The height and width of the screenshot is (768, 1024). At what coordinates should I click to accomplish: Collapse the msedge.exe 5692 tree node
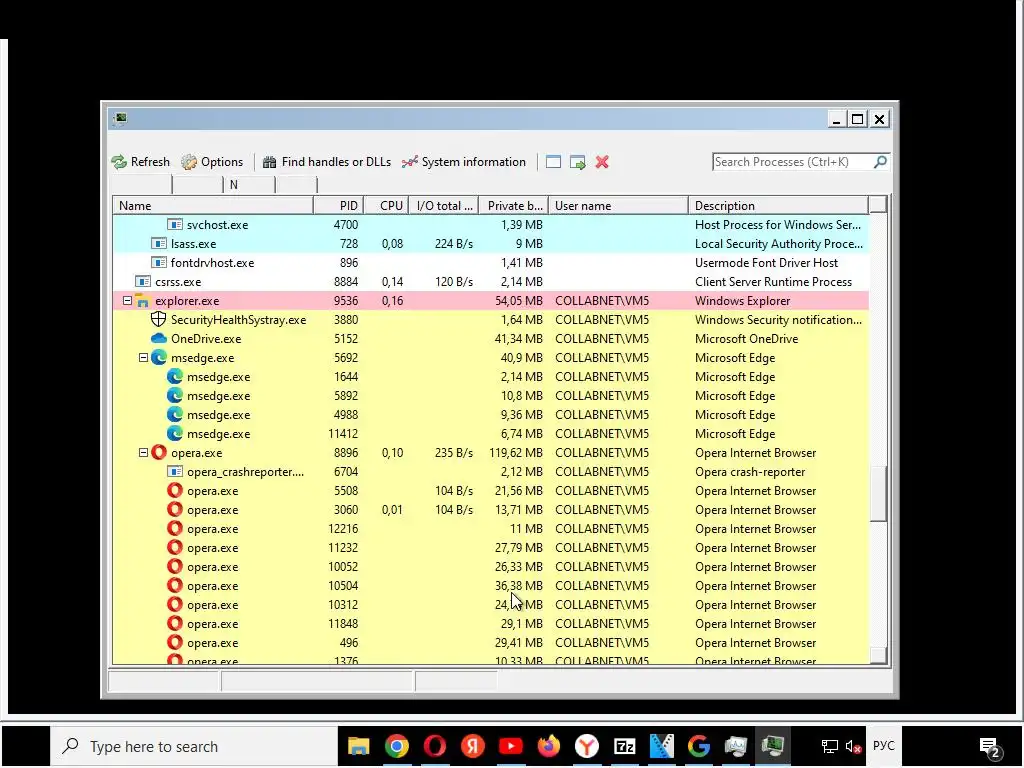(143, 358)
